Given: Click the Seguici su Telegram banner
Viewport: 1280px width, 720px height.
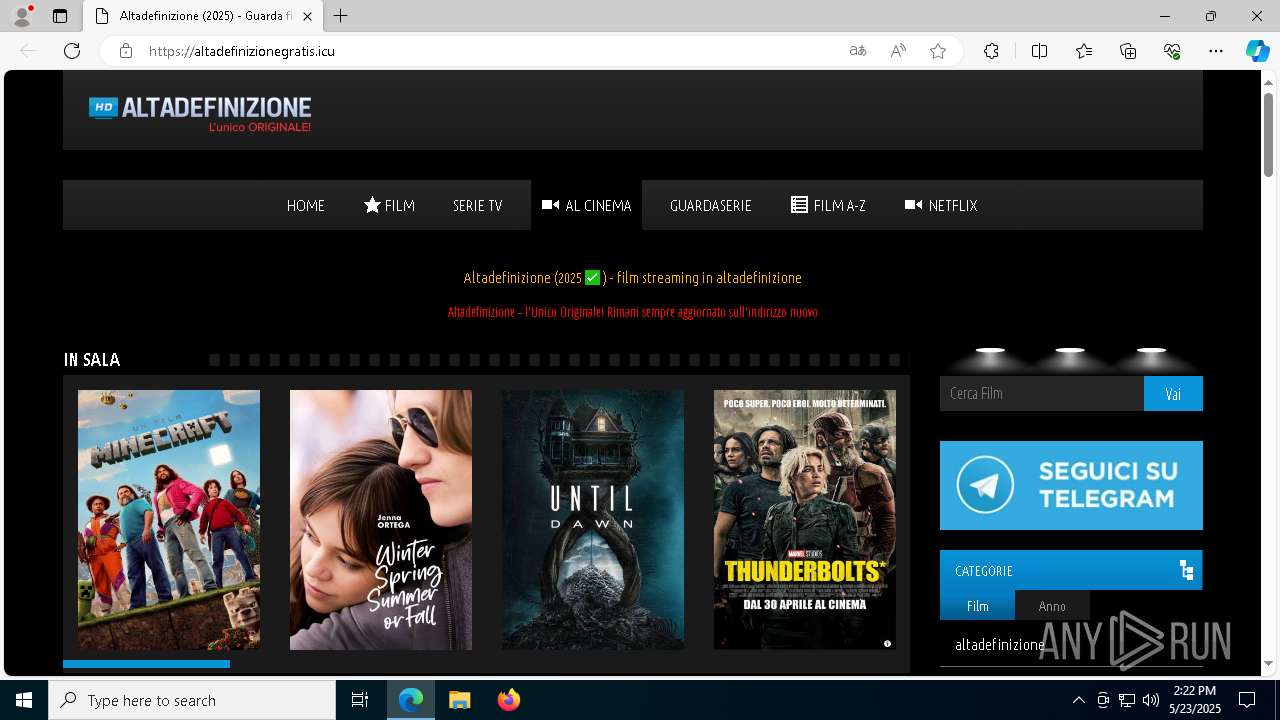Looking at the screenshot, I should point(1071,485).
